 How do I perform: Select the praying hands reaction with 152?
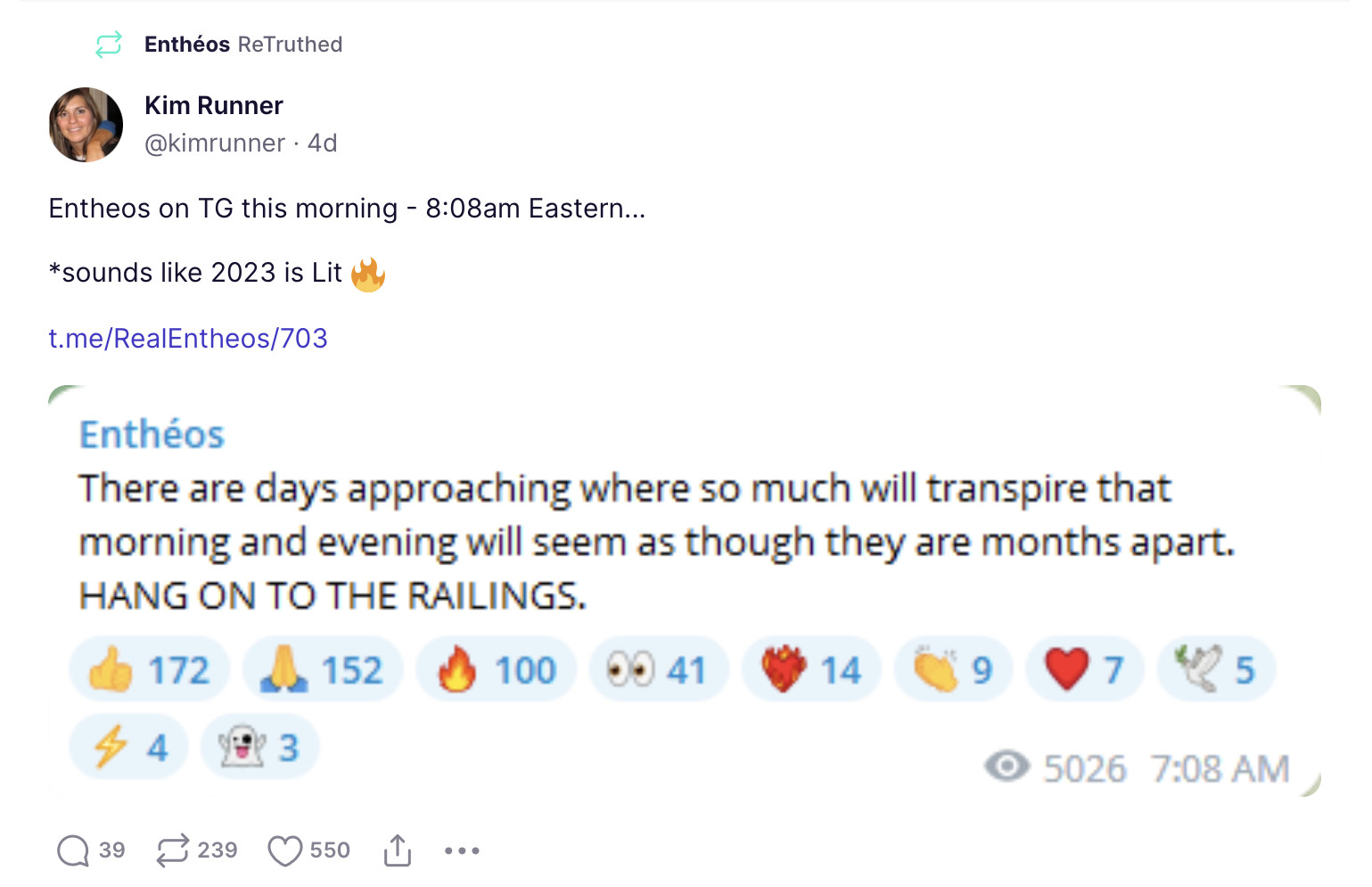pyautogui.click(x=322, y=670)
